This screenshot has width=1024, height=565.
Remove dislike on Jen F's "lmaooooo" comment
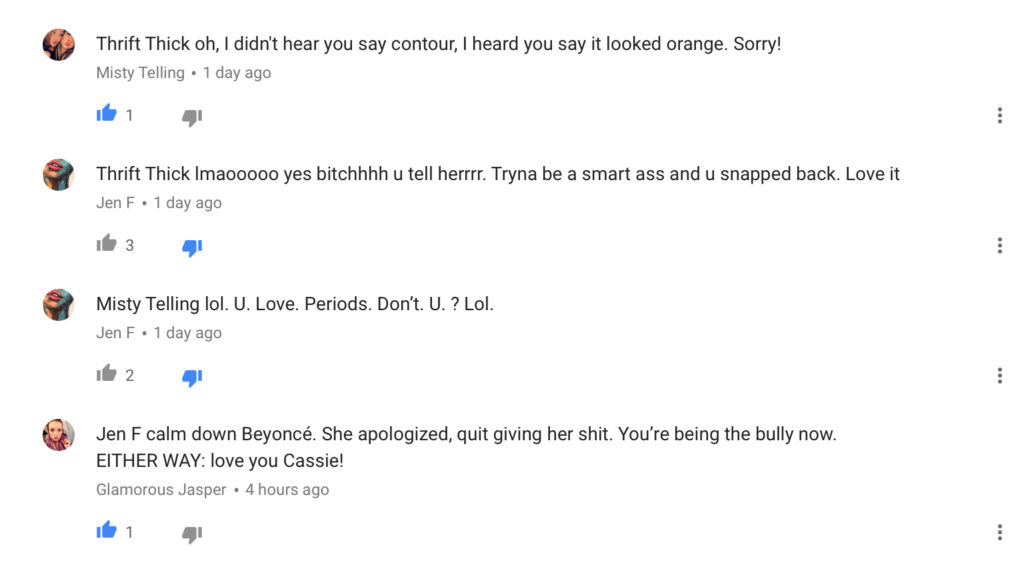pos(192,246)
